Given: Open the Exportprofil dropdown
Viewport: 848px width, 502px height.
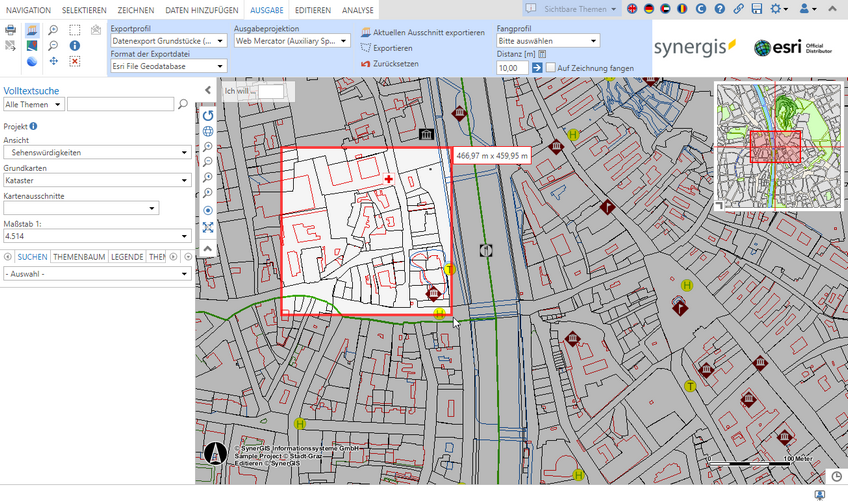Looking at the screenshot, I should (x=168, y=41).
